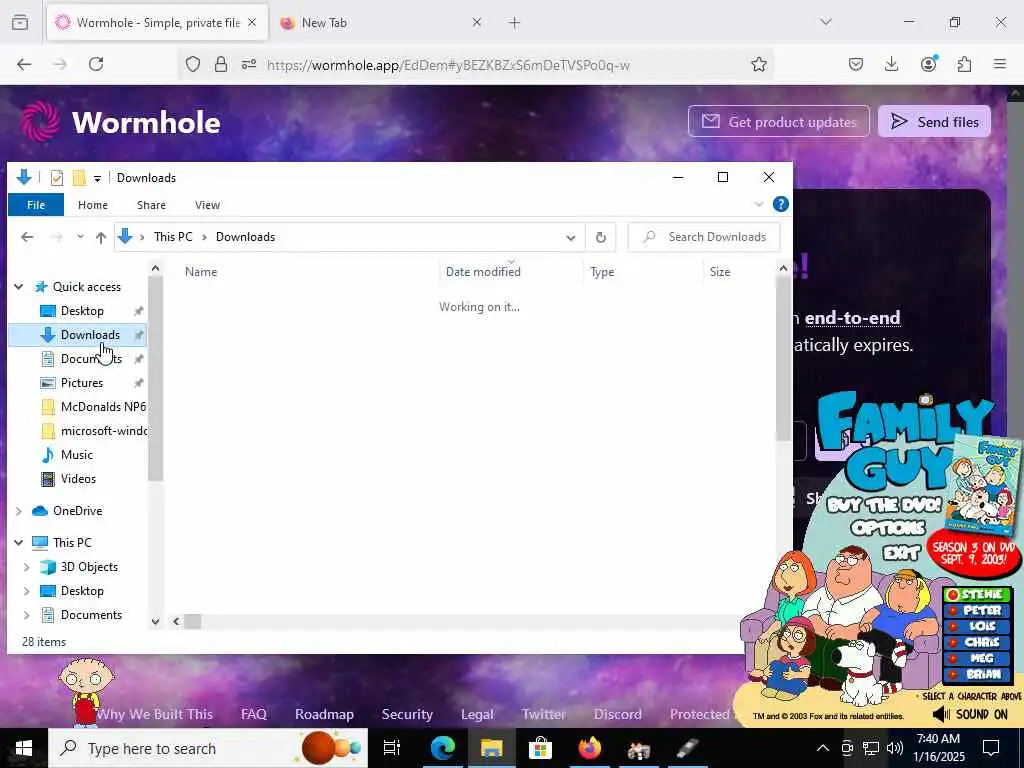Open Firefox list all tabs dropdown

[x=826, y=22]
